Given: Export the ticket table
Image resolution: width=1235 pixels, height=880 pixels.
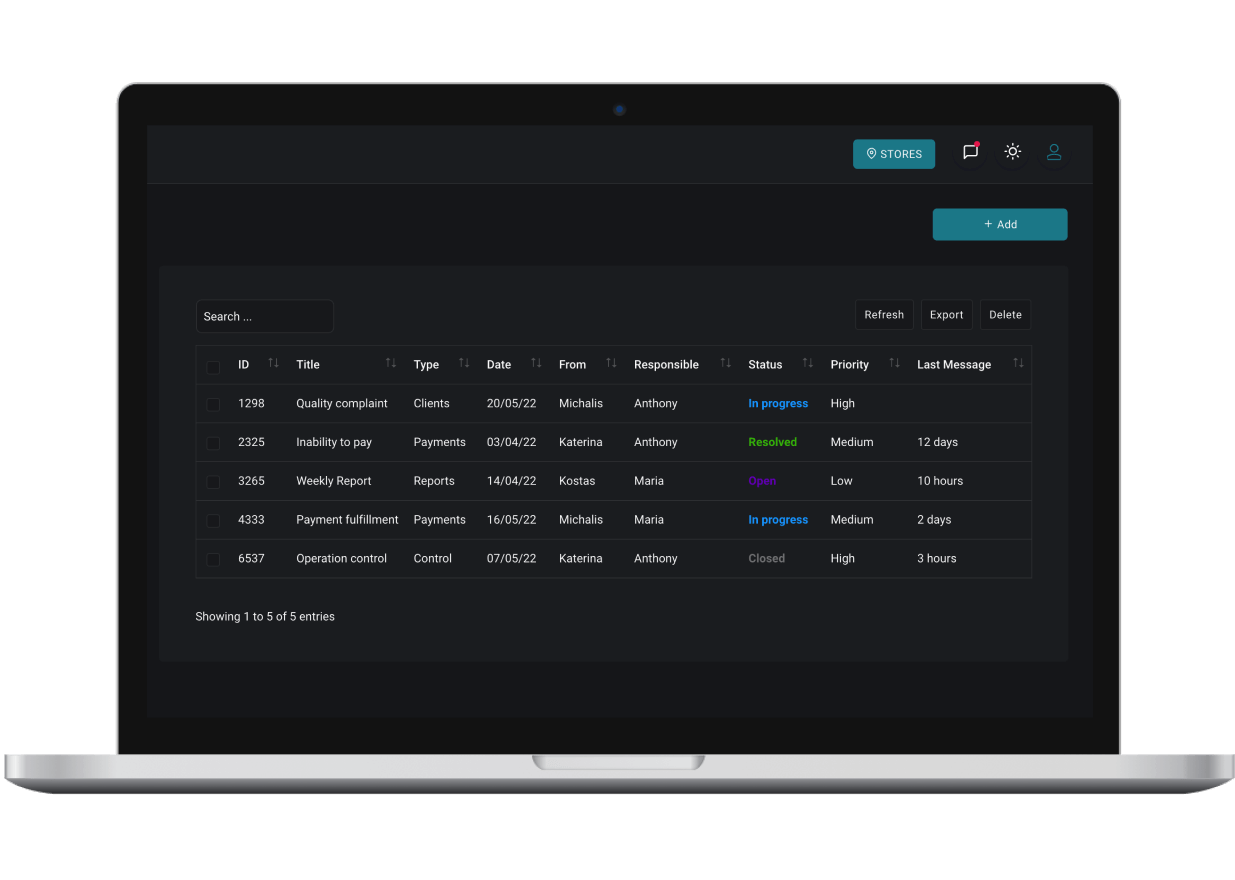Looking at the screenshot, I should (x=946, y=315).
